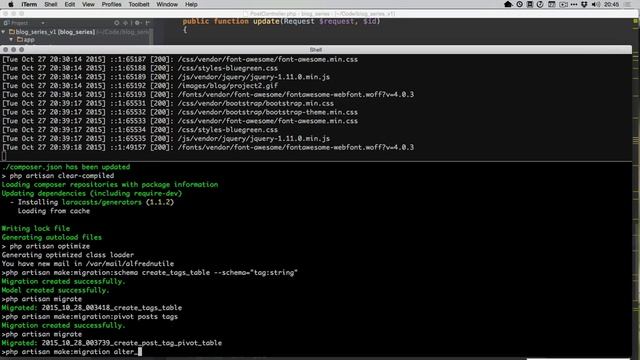Click the 'Writing lock file' line
The width and height of the screenshot is (640, 360).
coord(36,228)
